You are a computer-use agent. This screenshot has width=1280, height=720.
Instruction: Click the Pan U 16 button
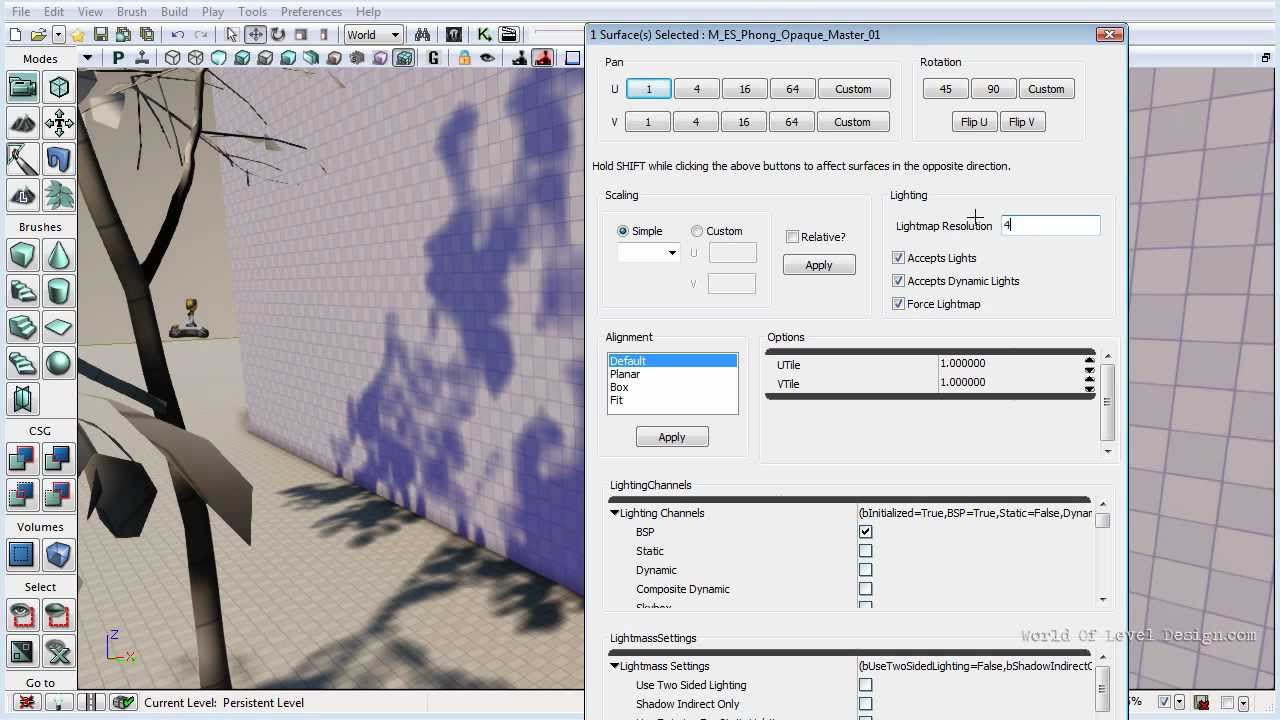(x=744, y=89)
